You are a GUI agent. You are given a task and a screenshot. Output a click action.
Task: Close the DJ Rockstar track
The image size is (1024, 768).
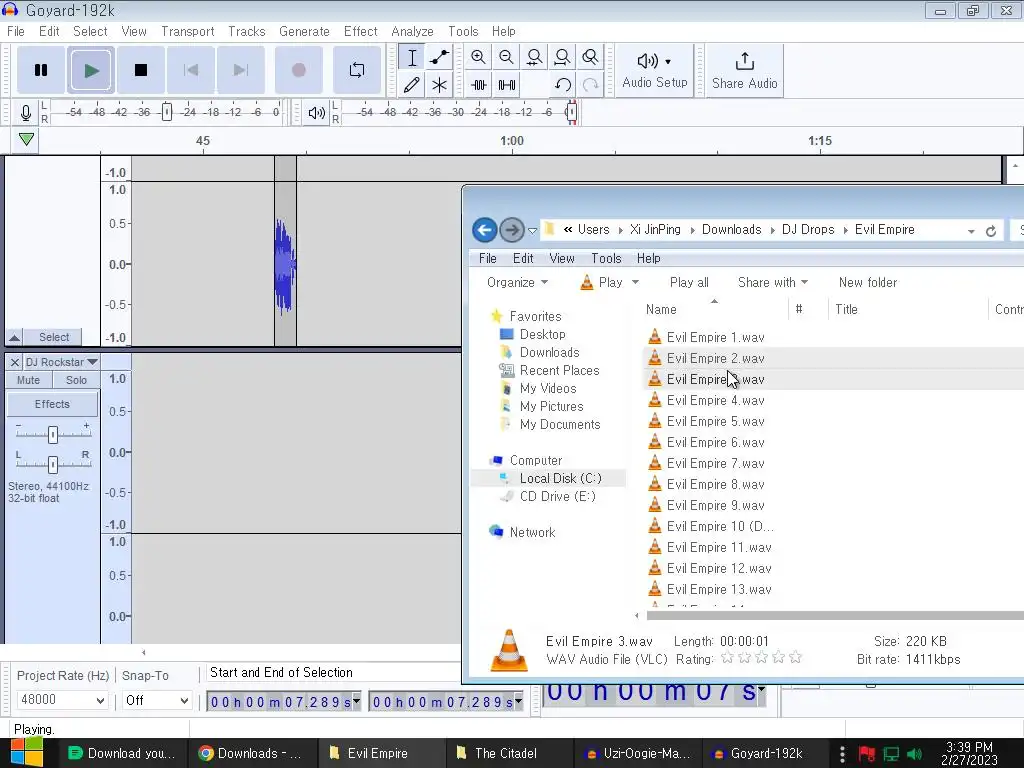15,362
